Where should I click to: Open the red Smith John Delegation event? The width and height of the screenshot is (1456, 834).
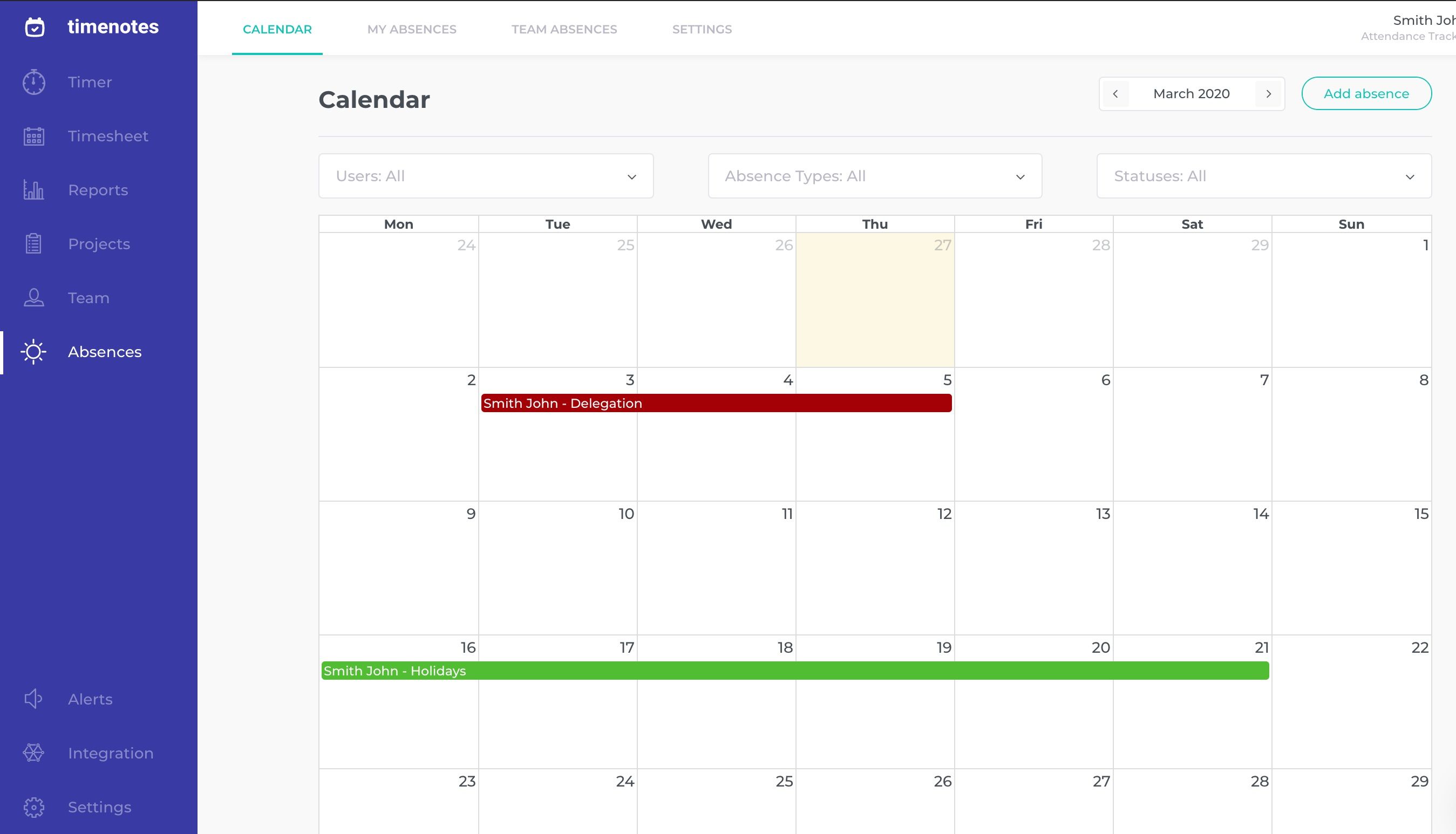(716, 404)
